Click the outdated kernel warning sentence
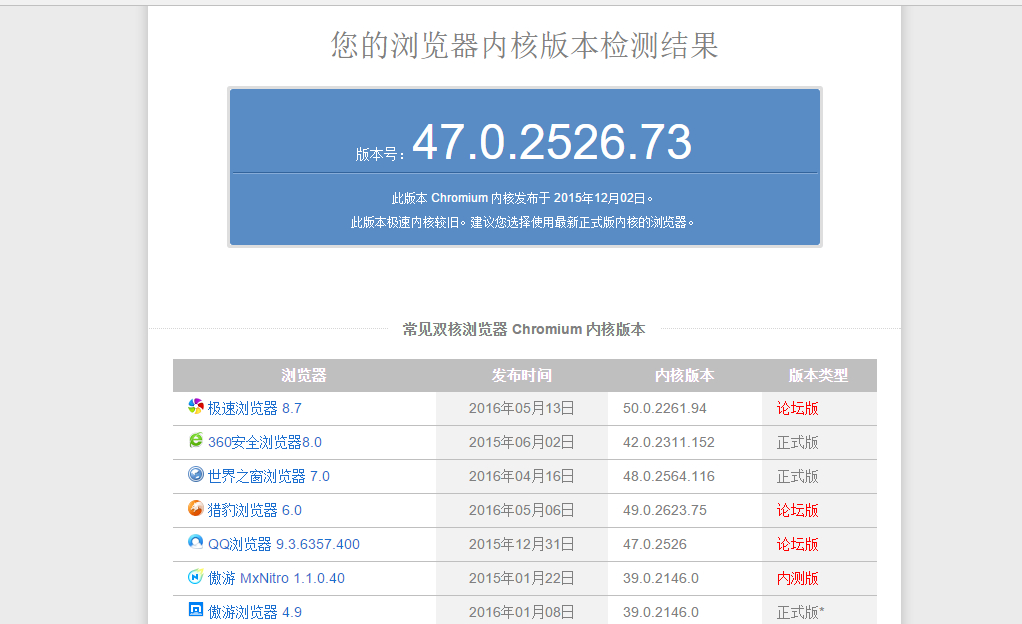Viewport: 1022px width, 624px height. [522, 223]
